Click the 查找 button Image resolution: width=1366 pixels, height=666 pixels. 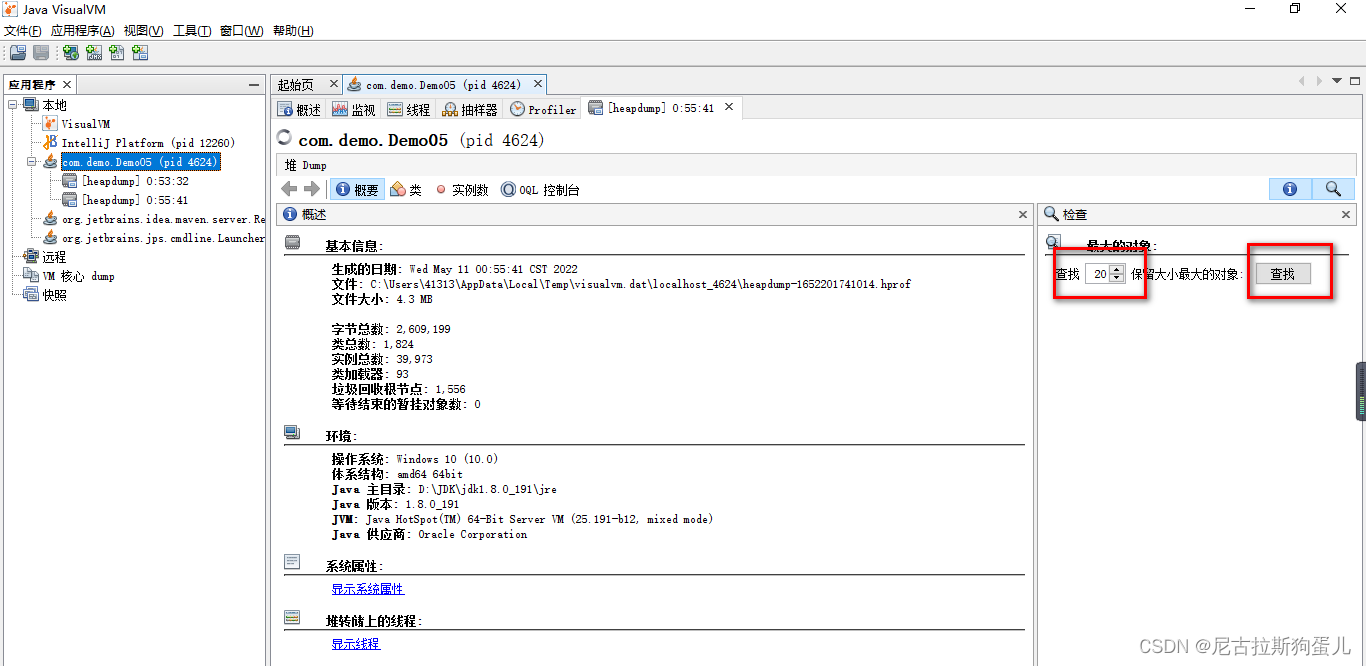point(1283,273)
